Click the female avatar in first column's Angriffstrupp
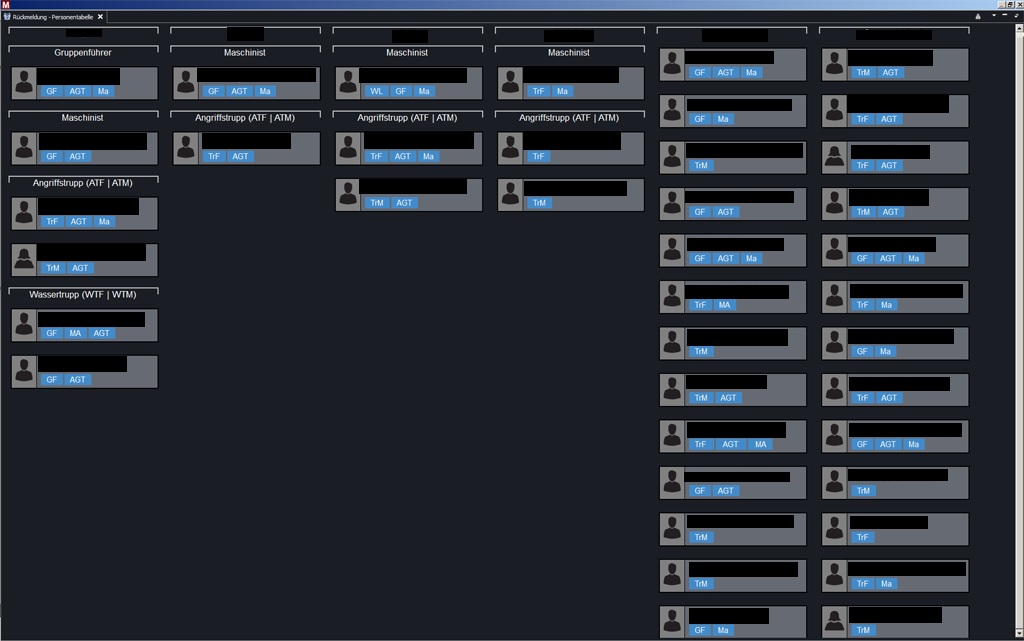Viewport: 1024px width, 641px height. 24,260
